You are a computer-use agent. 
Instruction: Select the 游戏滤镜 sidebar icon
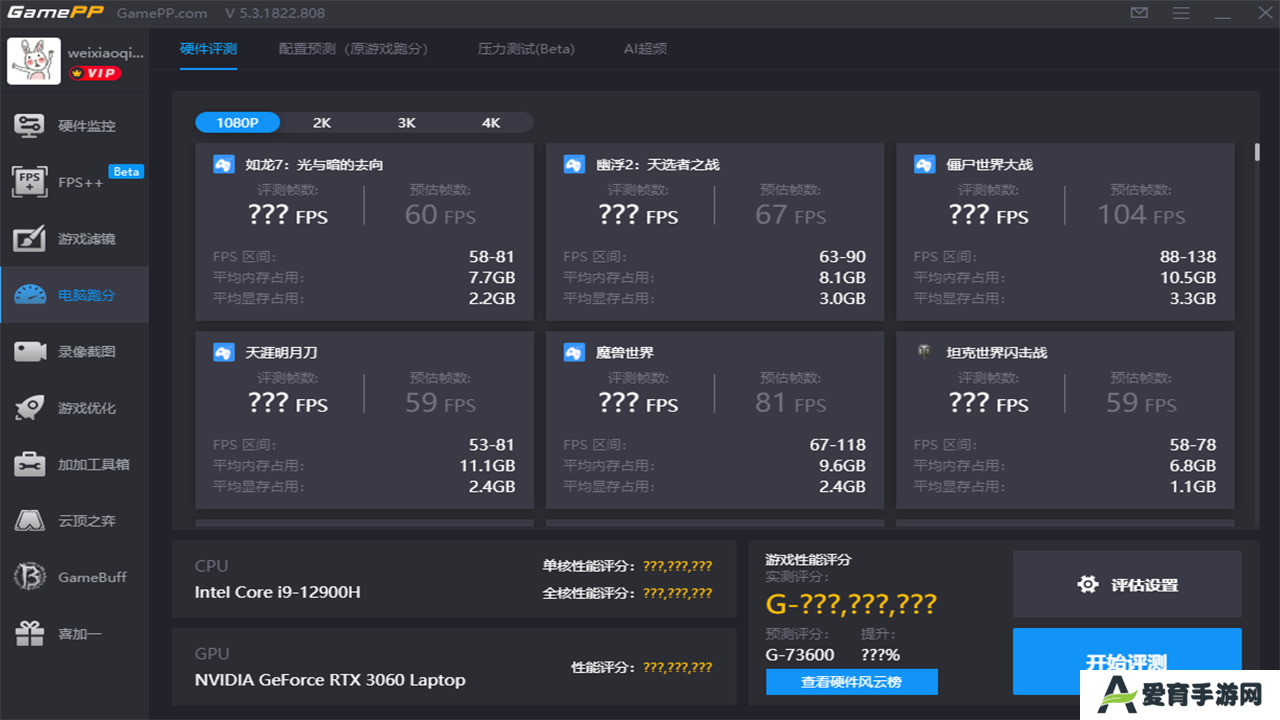tap(29, 239)
